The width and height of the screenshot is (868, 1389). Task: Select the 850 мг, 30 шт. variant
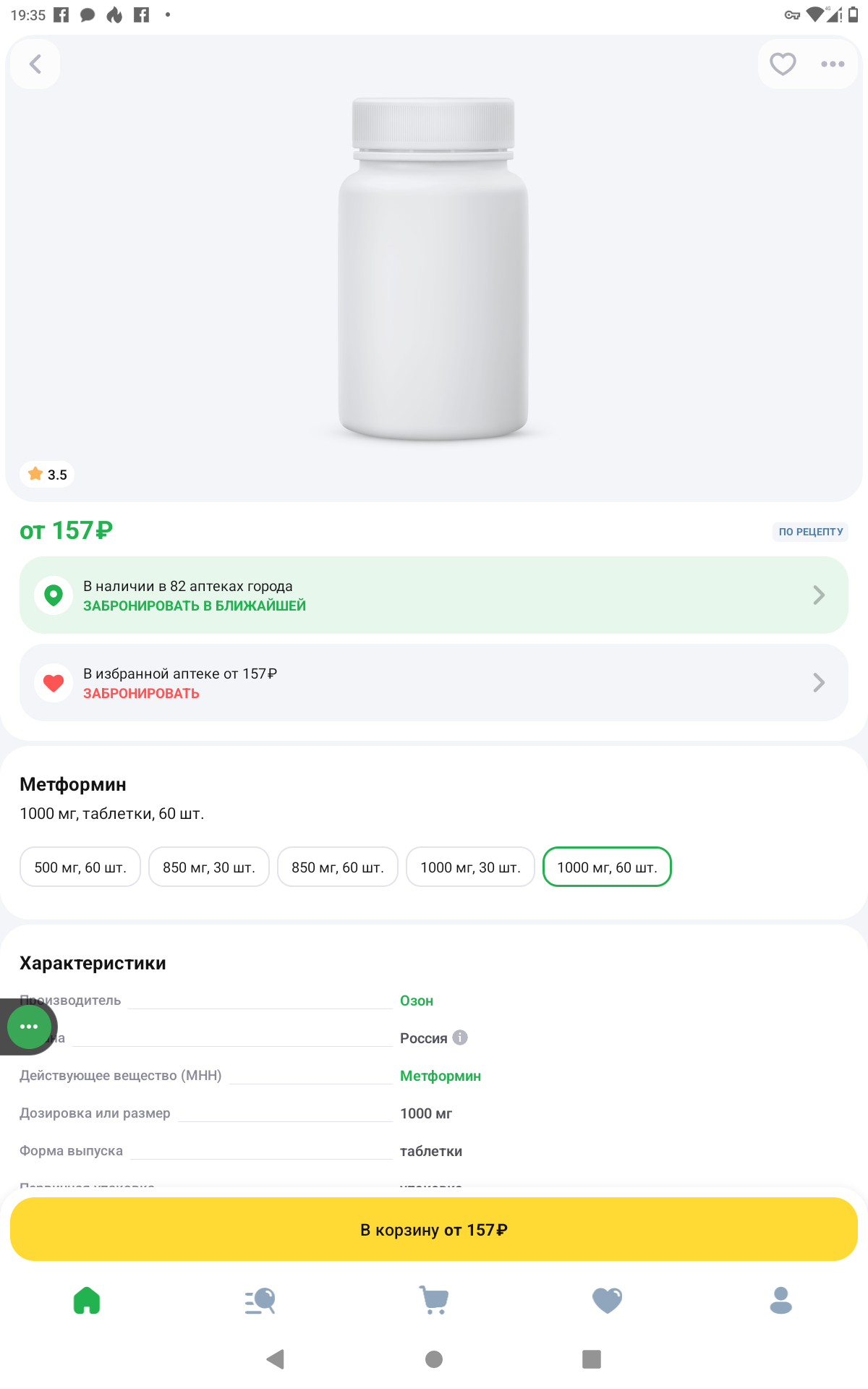coord(209,867)
